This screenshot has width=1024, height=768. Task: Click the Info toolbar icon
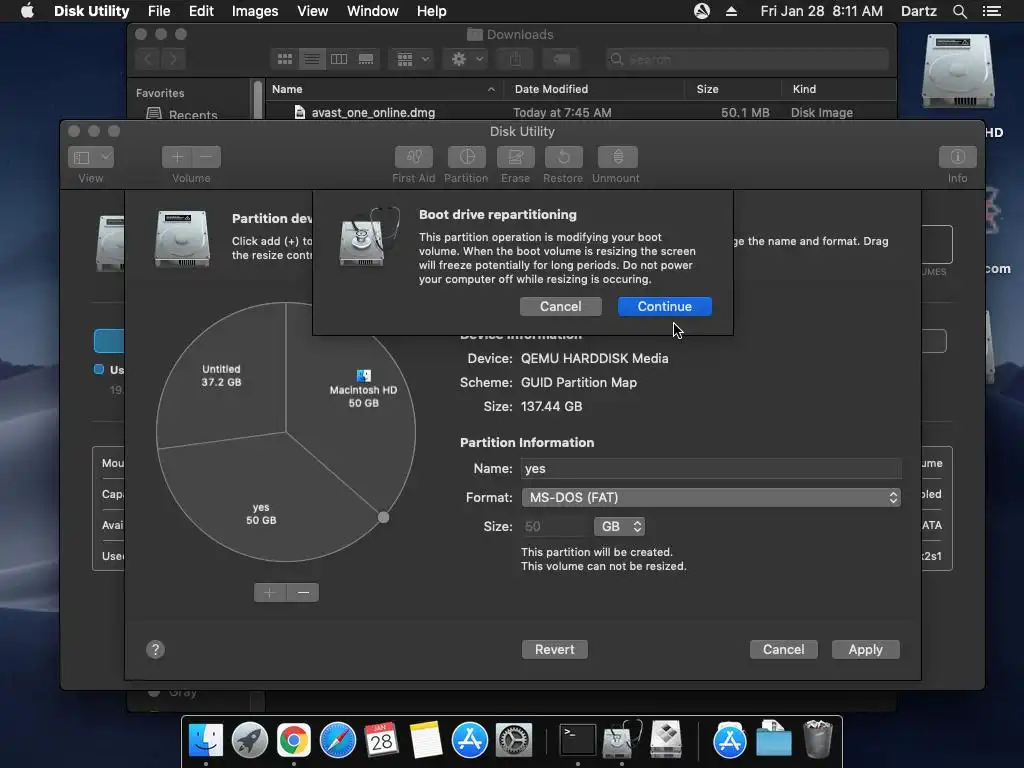(957, 157)
